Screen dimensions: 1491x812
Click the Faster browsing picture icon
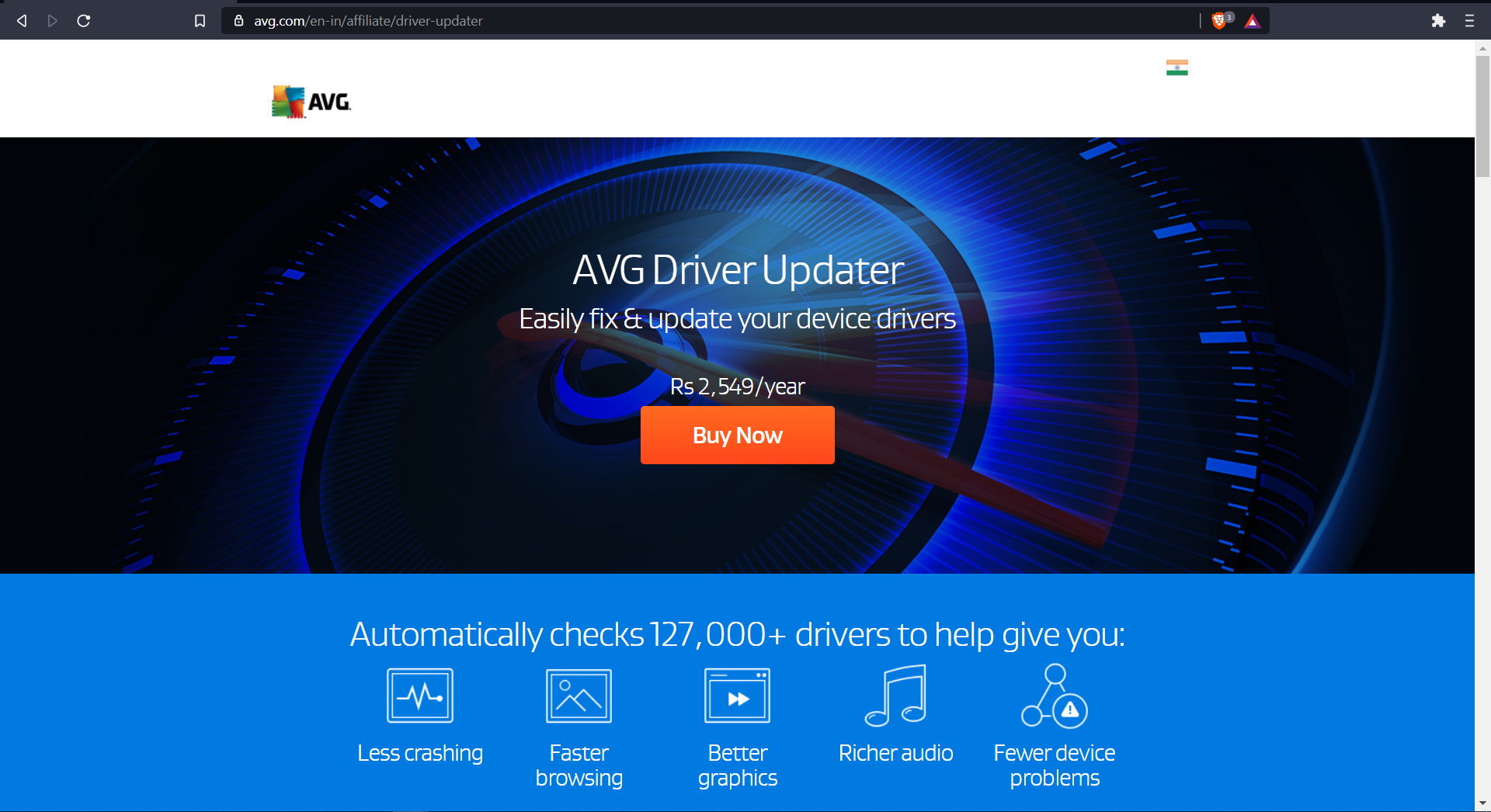(579, 696)
